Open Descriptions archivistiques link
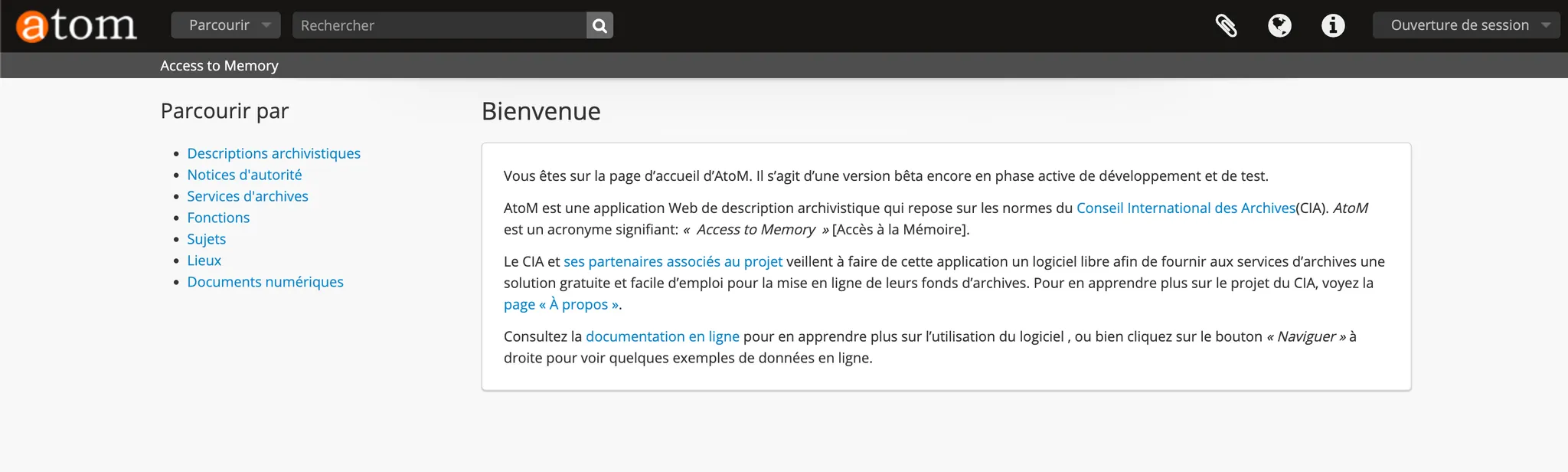Screen dimensions: 1568x472 tap(273, 153)
